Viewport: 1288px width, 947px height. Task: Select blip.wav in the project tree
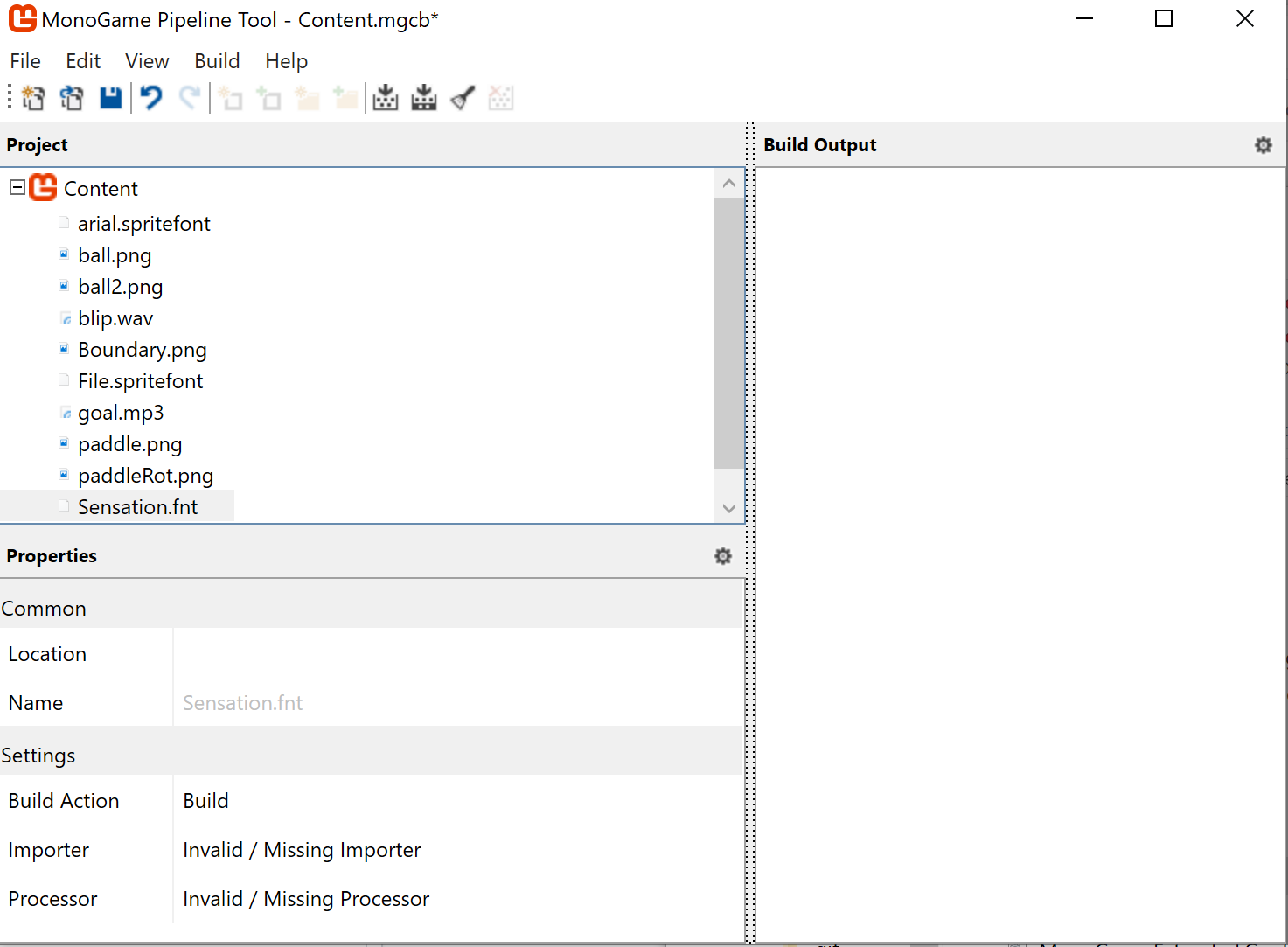click(115, 317)
